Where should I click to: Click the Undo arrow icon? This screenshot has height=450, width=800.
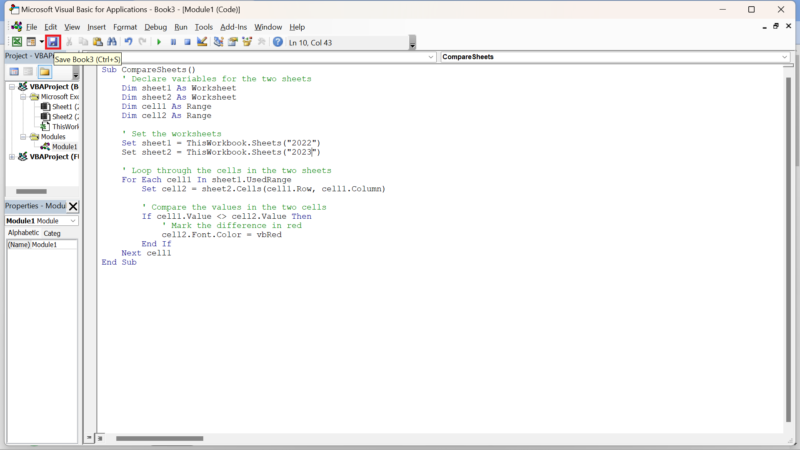coord(128,42)
